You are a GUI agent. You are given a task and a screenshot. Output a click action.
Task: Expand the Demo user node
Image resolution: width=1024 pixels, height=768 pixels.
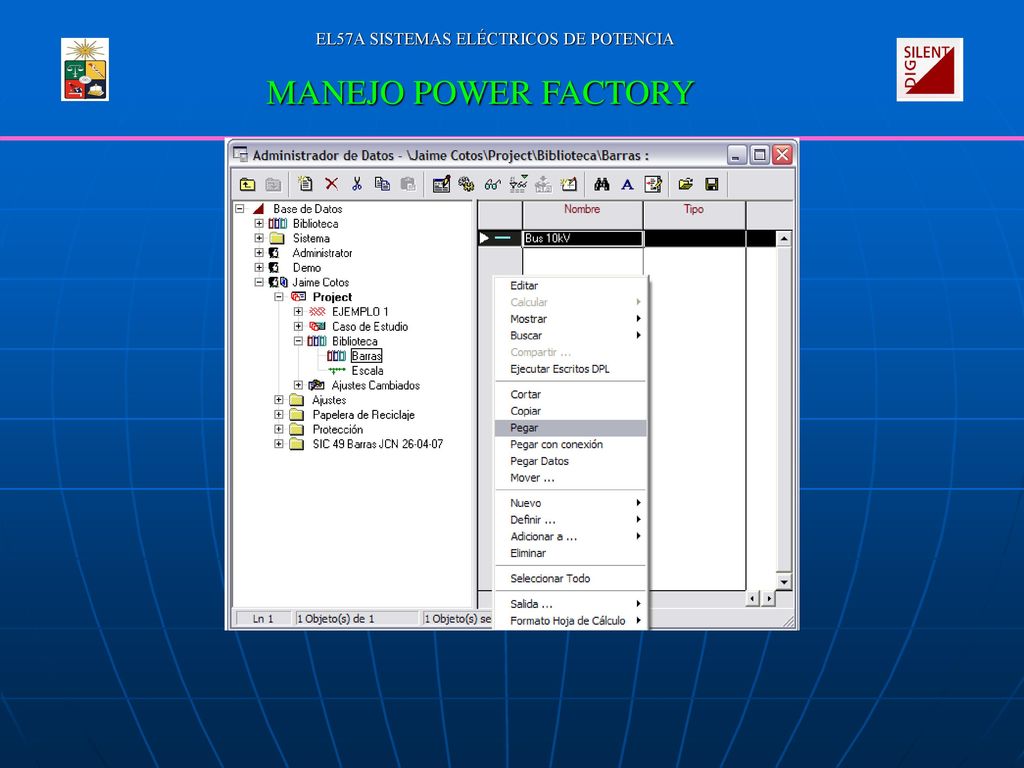point(259,268)
